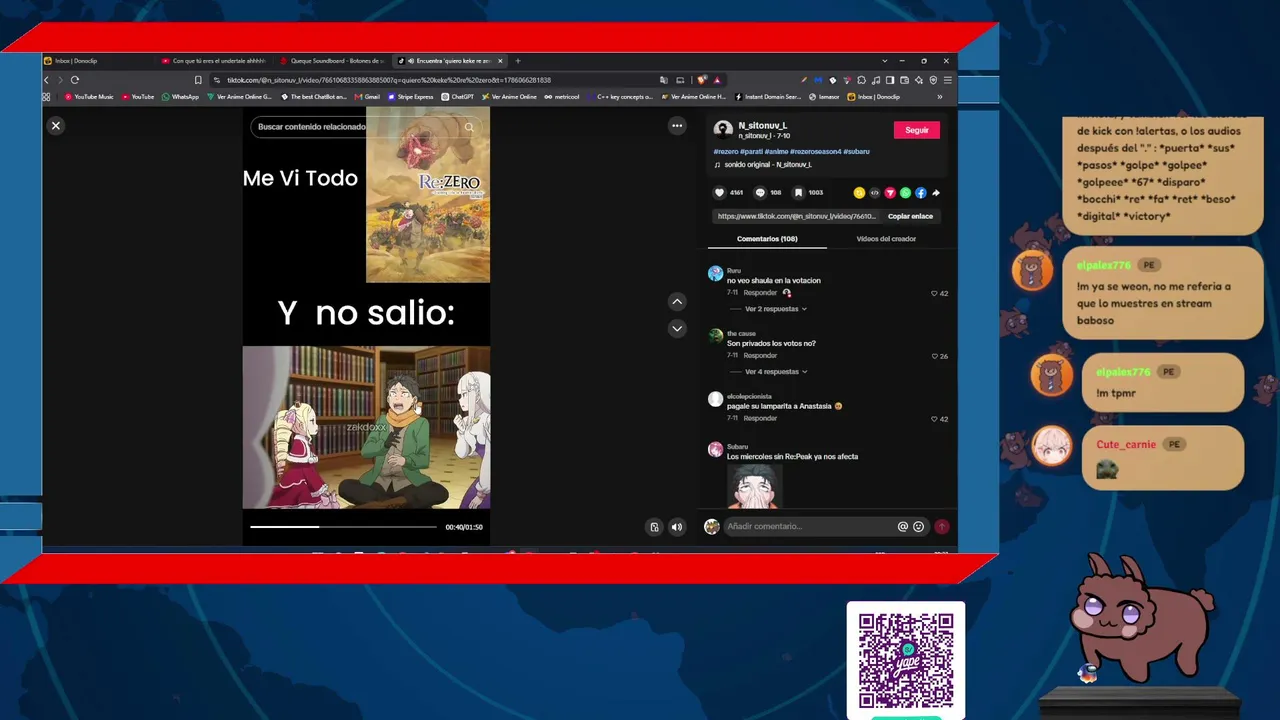This screenshot has width=1280, height=720.
Task: Go to the previous video with up arrow
Action: (x=677, y=301)
